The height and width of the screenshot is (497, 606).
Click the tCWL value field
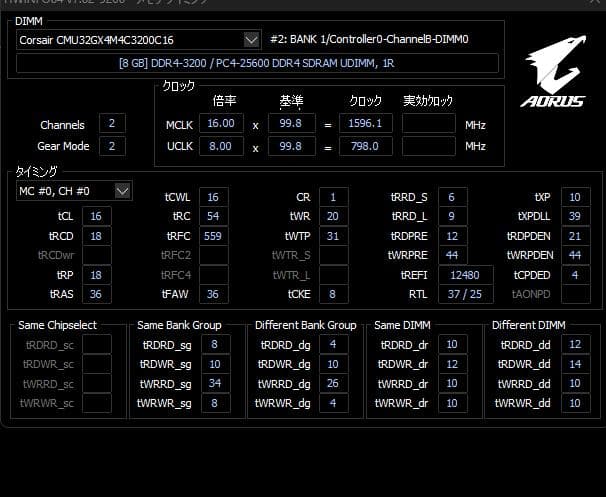213,197
